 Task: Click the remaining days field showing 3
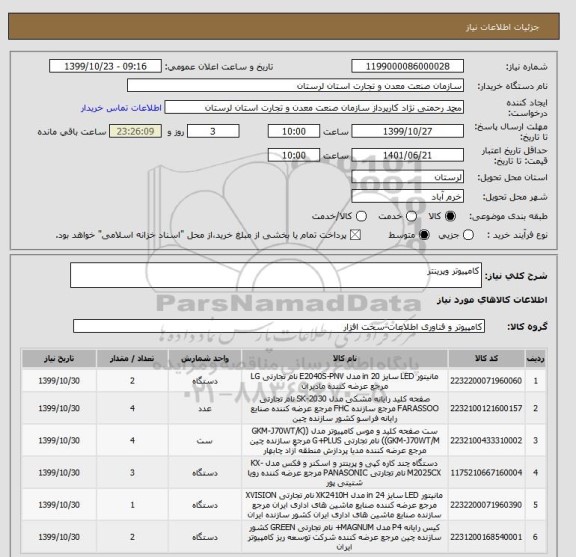213,131
